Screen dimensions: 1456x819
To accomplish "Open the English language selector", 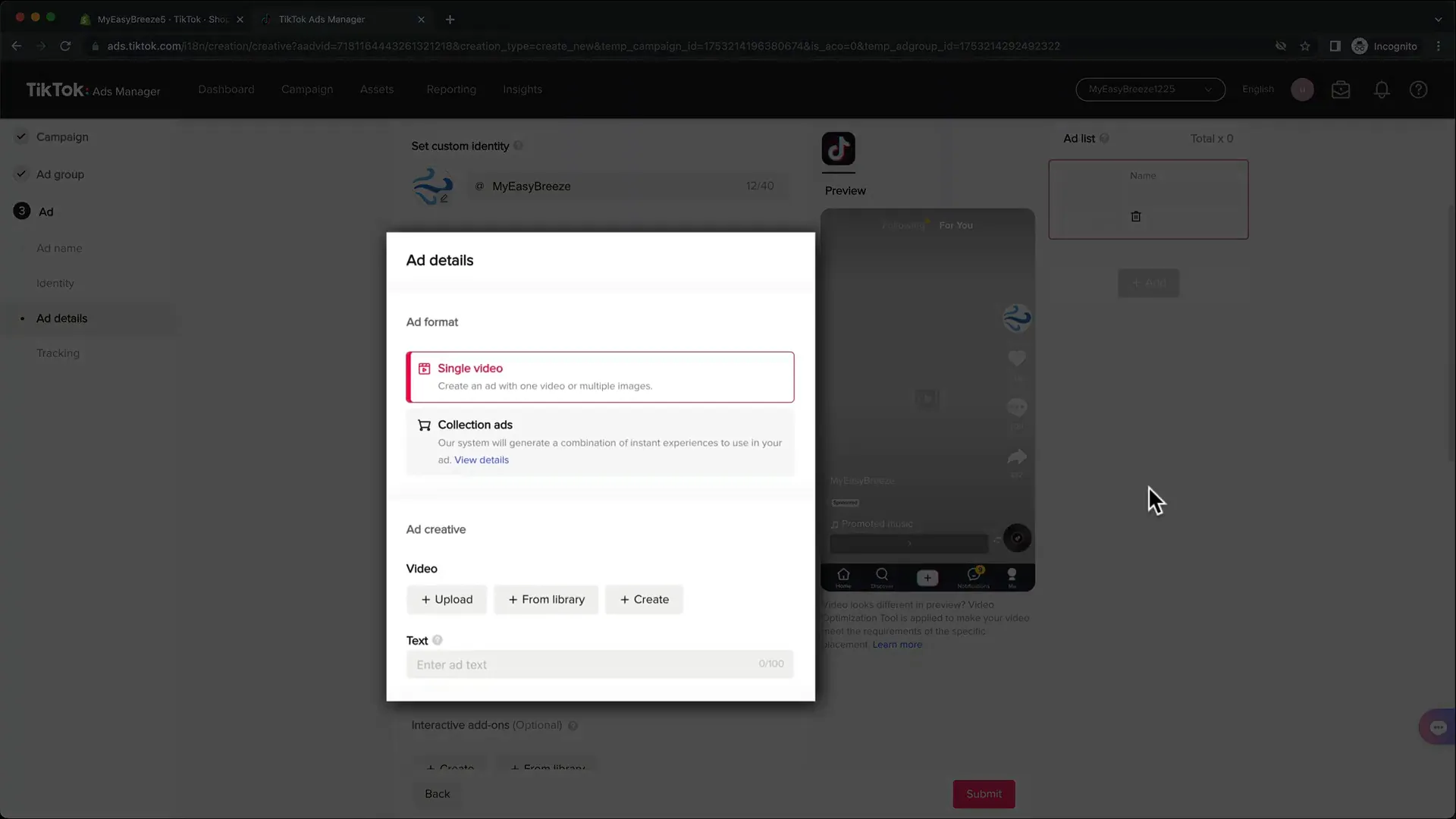I will click(1257, 89).
